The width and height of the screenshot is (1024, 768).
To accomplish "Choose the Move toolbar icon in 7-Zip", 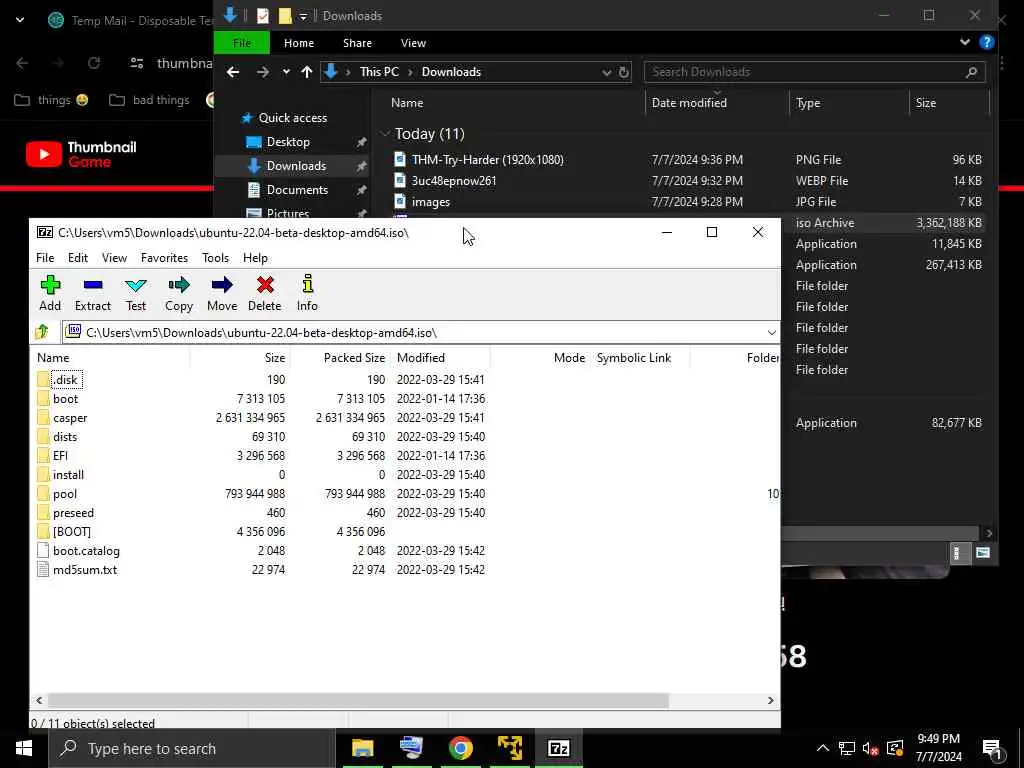I will (x=222, y=293).
